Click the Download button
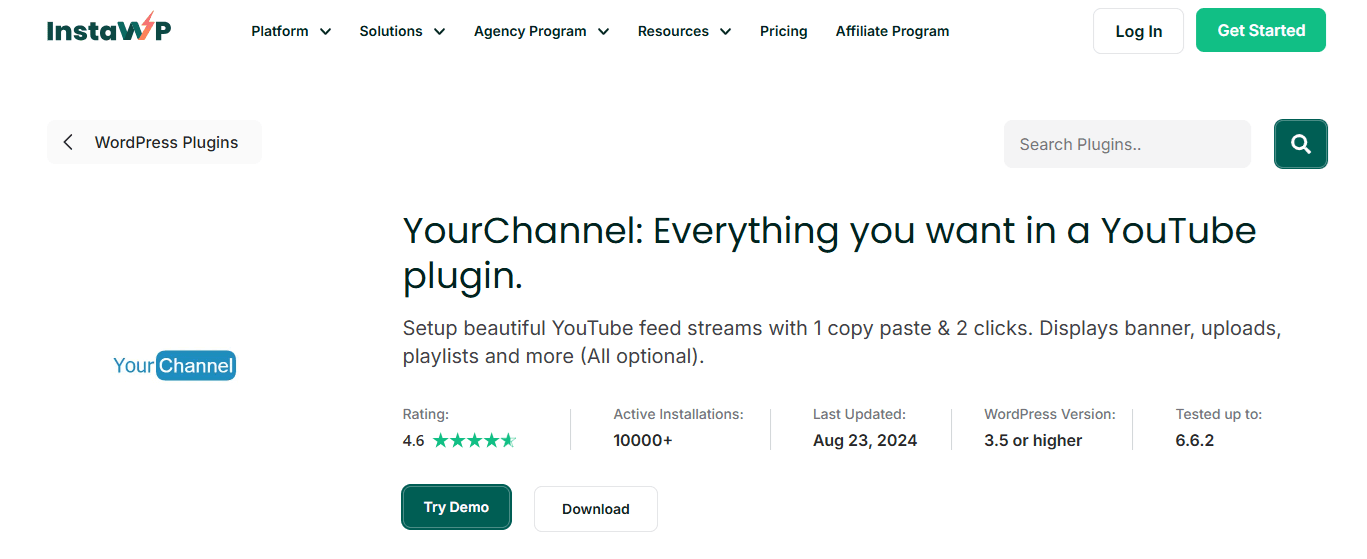1367x559 pixels. coord(595,509)
